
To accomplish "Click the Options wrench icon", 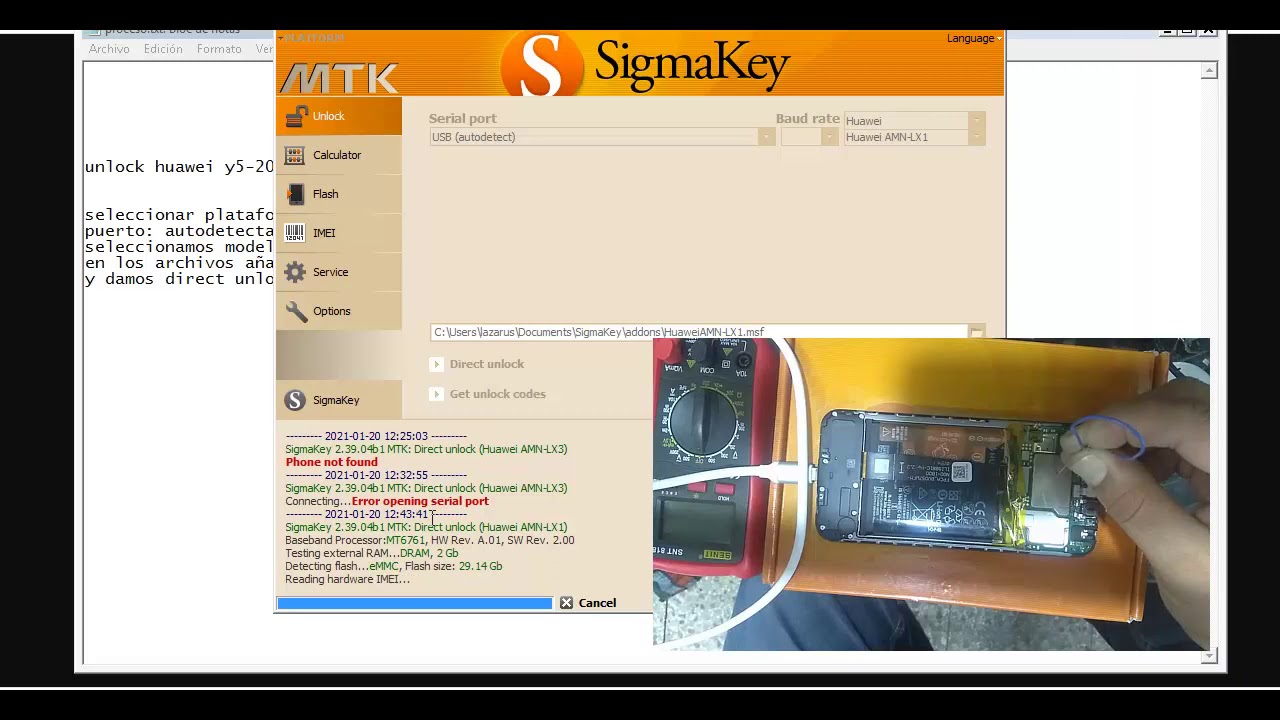I will pyautogui.click(x=295, y=311).
